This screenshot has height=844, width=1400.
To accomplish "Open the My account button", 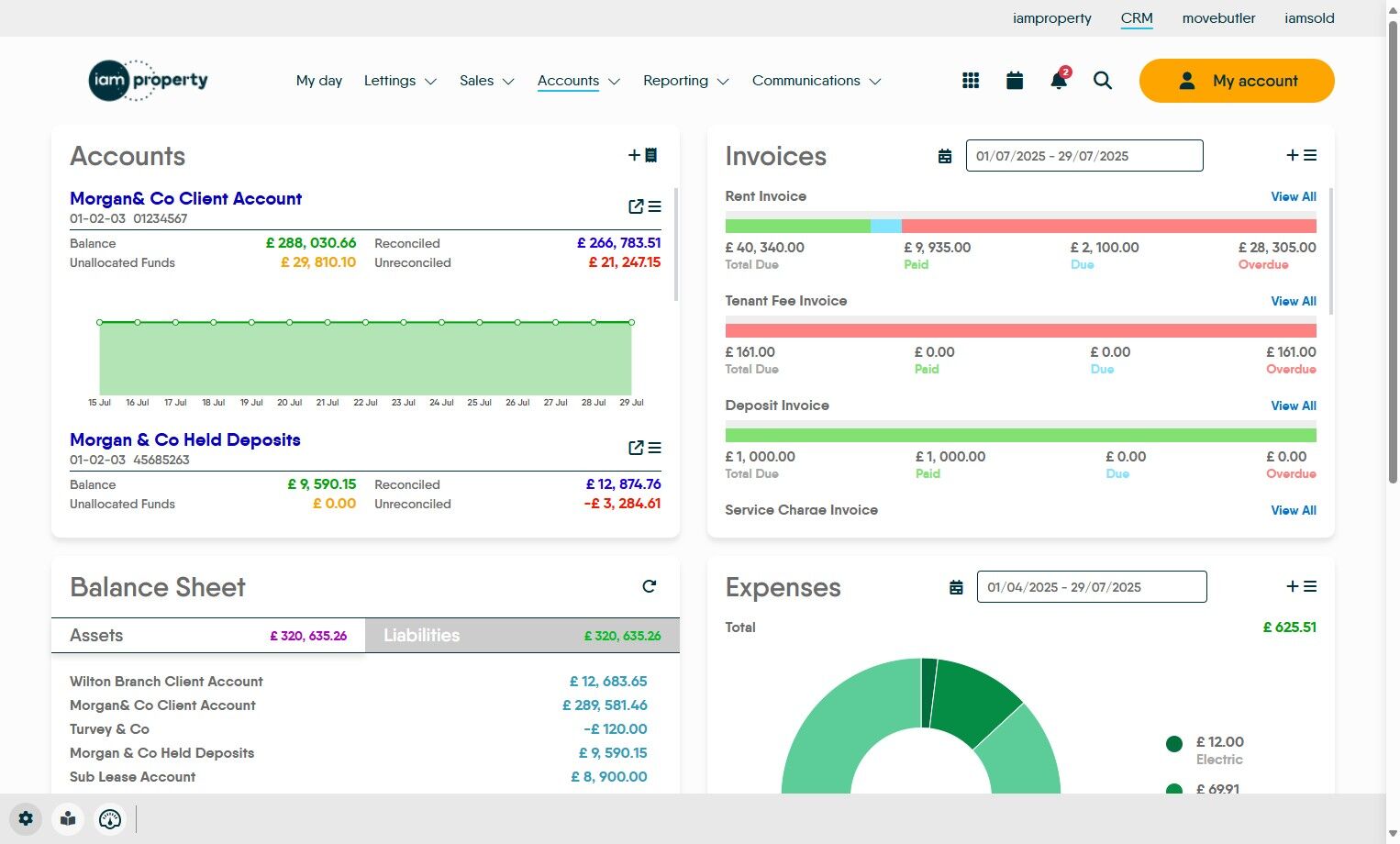I will (x=1236, y=81).
